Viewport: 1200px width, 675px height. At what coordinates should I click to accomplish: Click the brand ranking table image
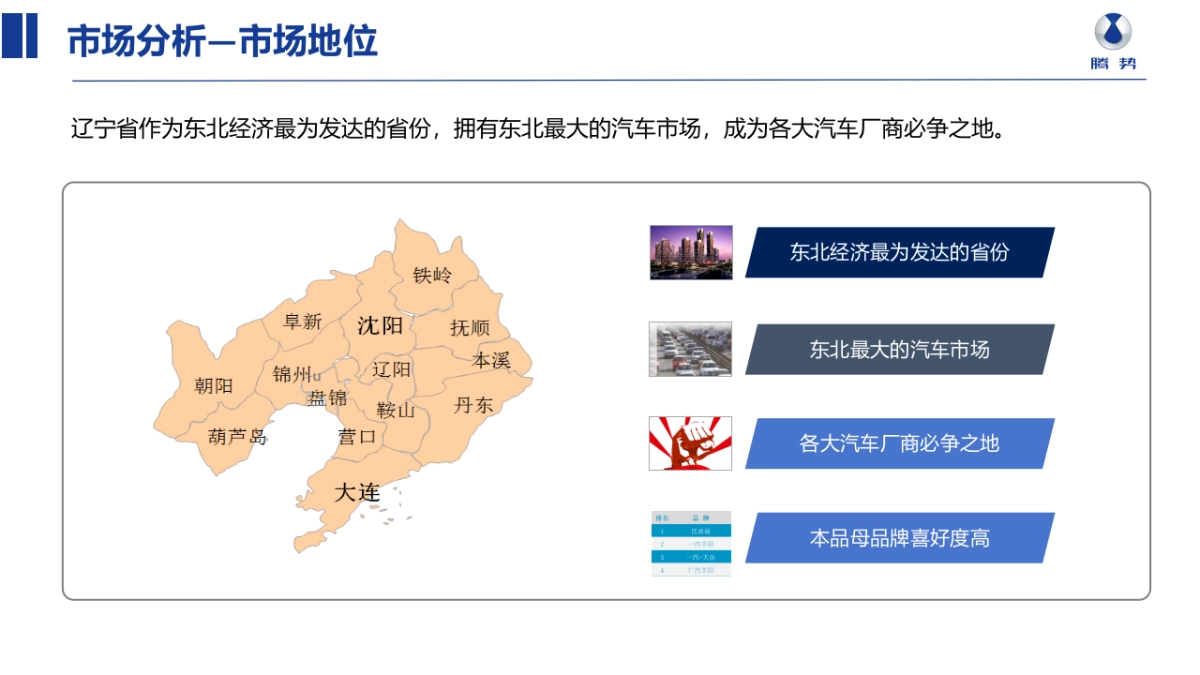click(x=691, y=543)
